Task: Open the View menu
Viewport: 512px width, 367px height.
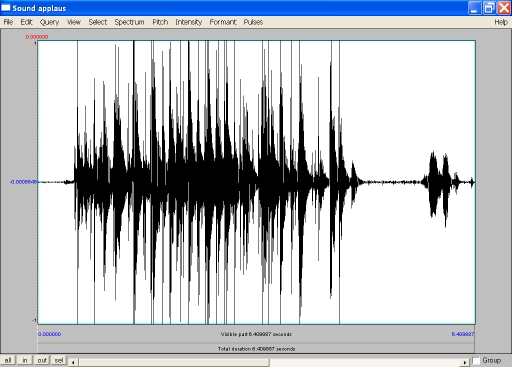Action: pyautogui.click(x=74, y=22)
